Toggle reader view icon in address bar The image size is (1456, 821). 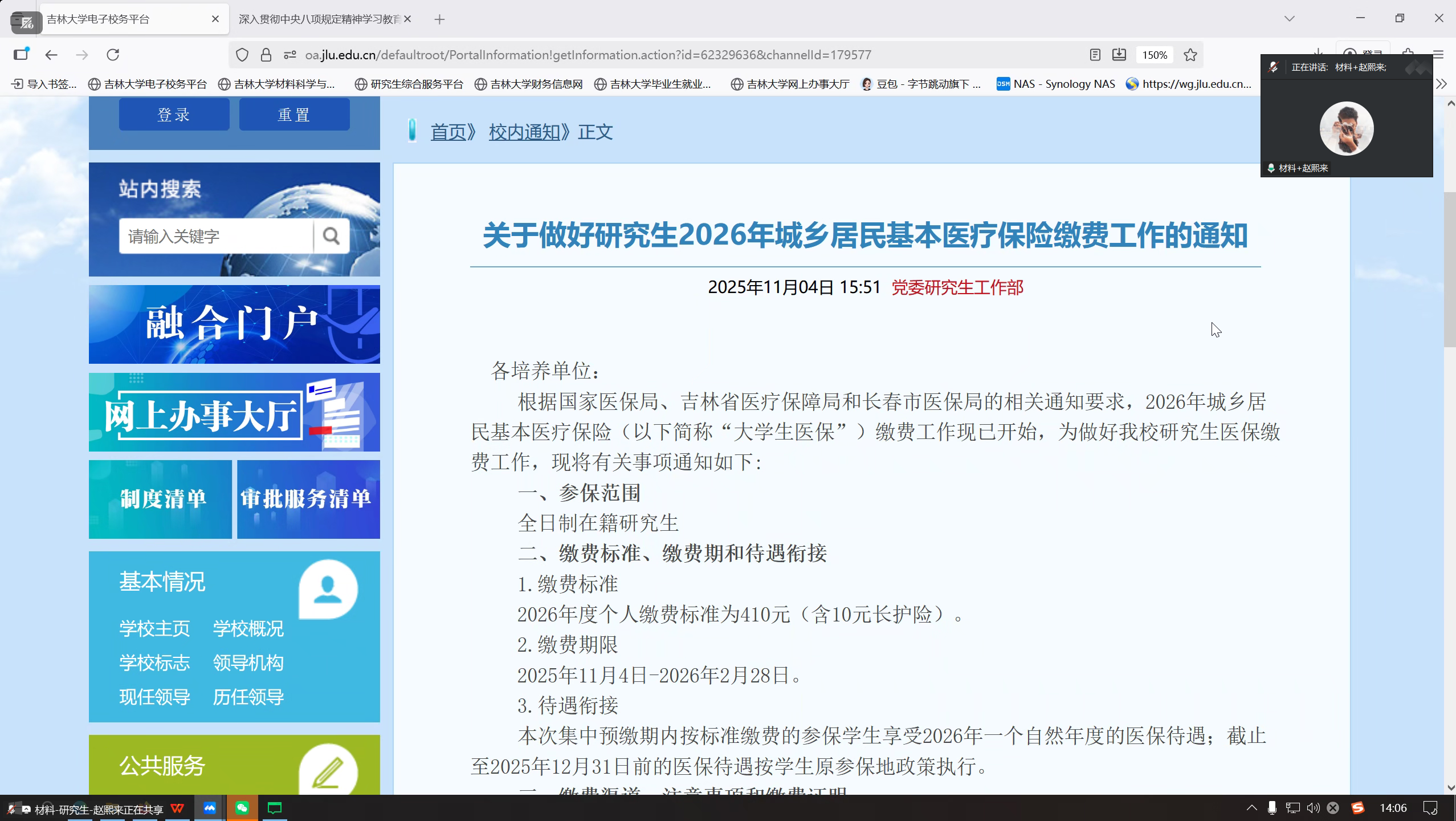point(1094,55)
